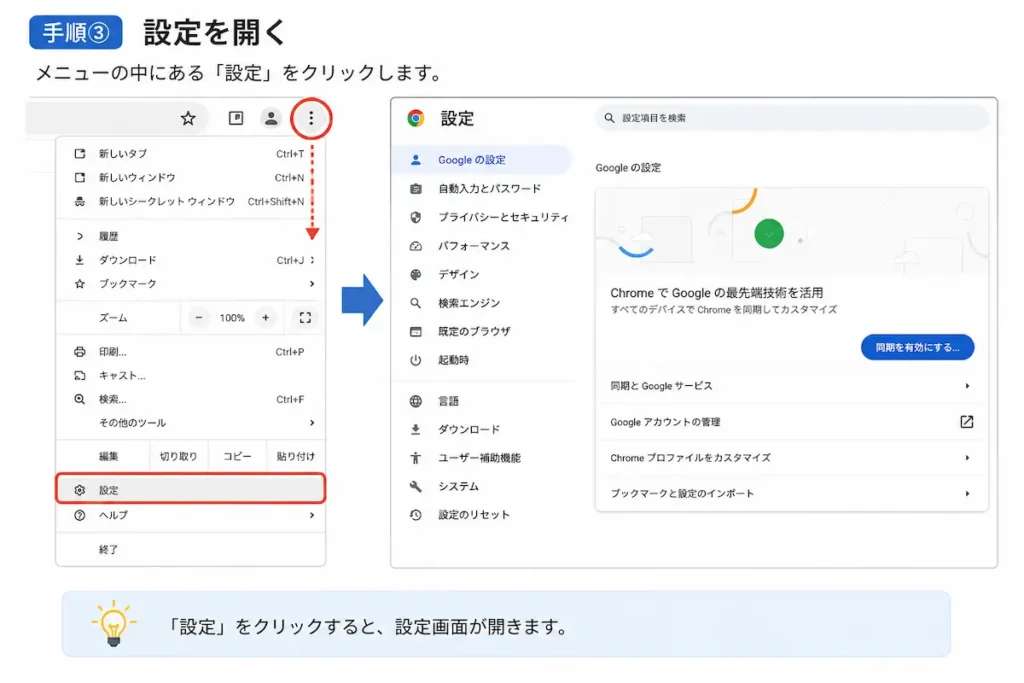This screenshot has width=1024, height=683.
Task: Select キャスト... menu item
Action: [x=191, y=375]
